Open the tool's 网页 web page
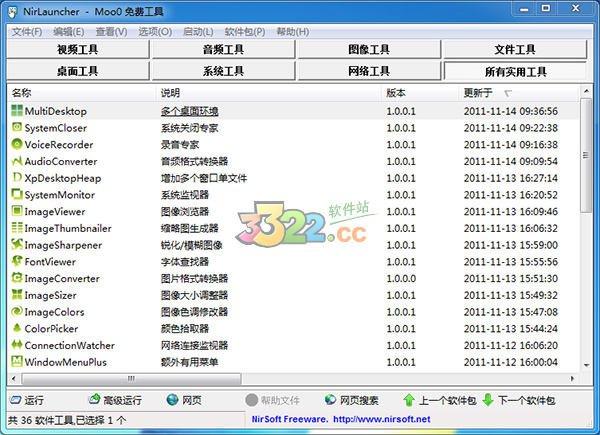 tap(184, 400)
